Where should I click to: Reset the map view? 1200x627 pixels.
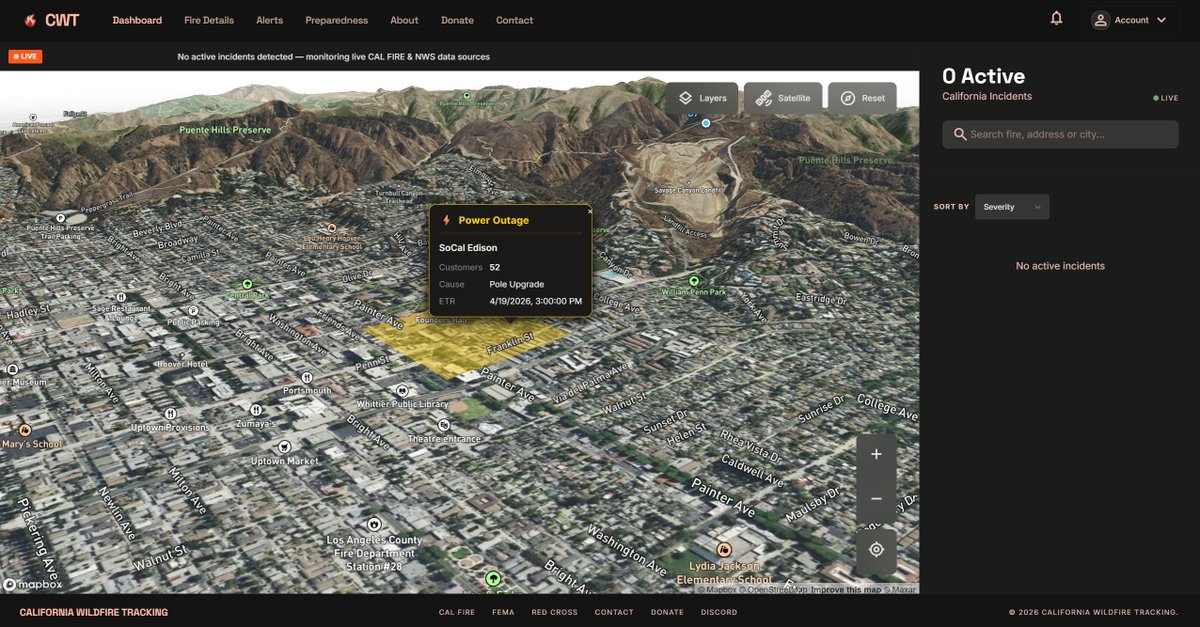tap(862, 98)
